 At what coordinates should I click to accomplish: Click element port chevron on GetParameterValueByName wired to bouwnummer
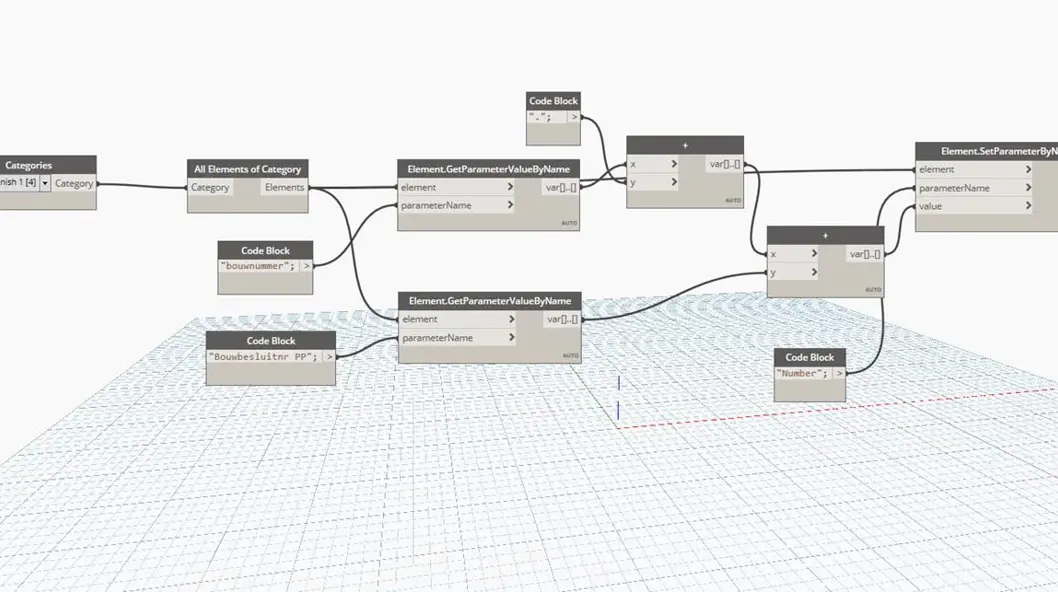(x=510, y=187)
